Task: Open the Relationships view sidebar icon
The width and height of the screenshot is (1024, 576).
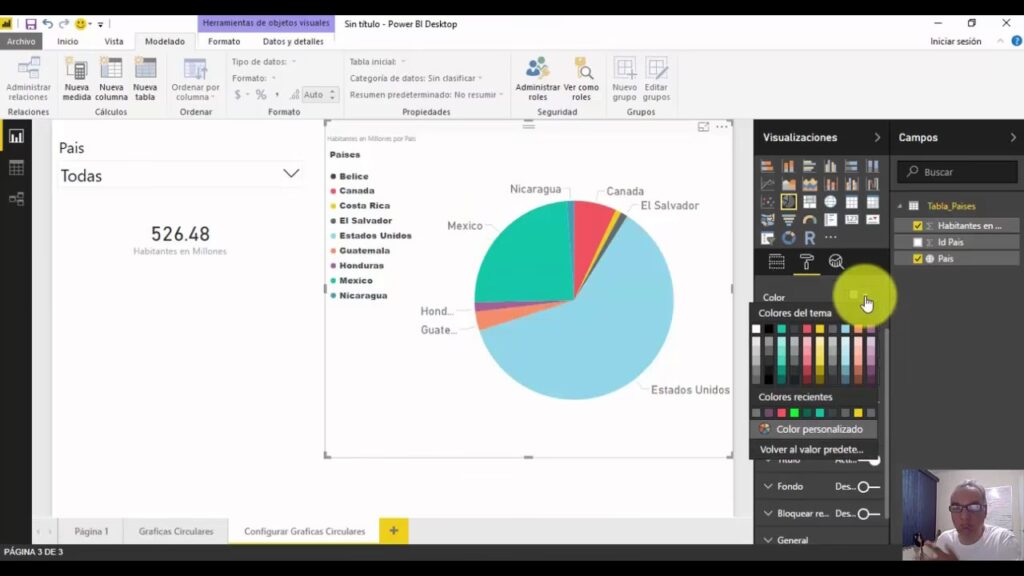Action: [x=16, y=199]
